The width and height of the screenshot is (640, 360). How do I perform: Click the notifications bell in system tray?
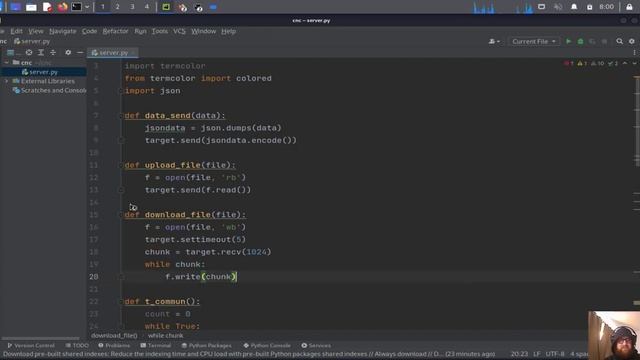pos(574,7)
